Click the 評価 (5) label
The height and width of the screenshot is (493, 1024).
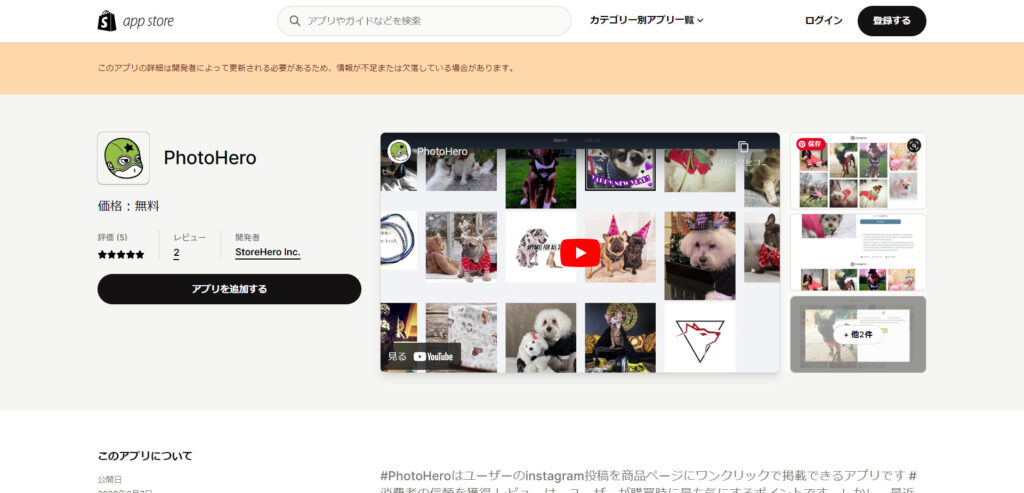pyautogui.click(x=112, y=238)
